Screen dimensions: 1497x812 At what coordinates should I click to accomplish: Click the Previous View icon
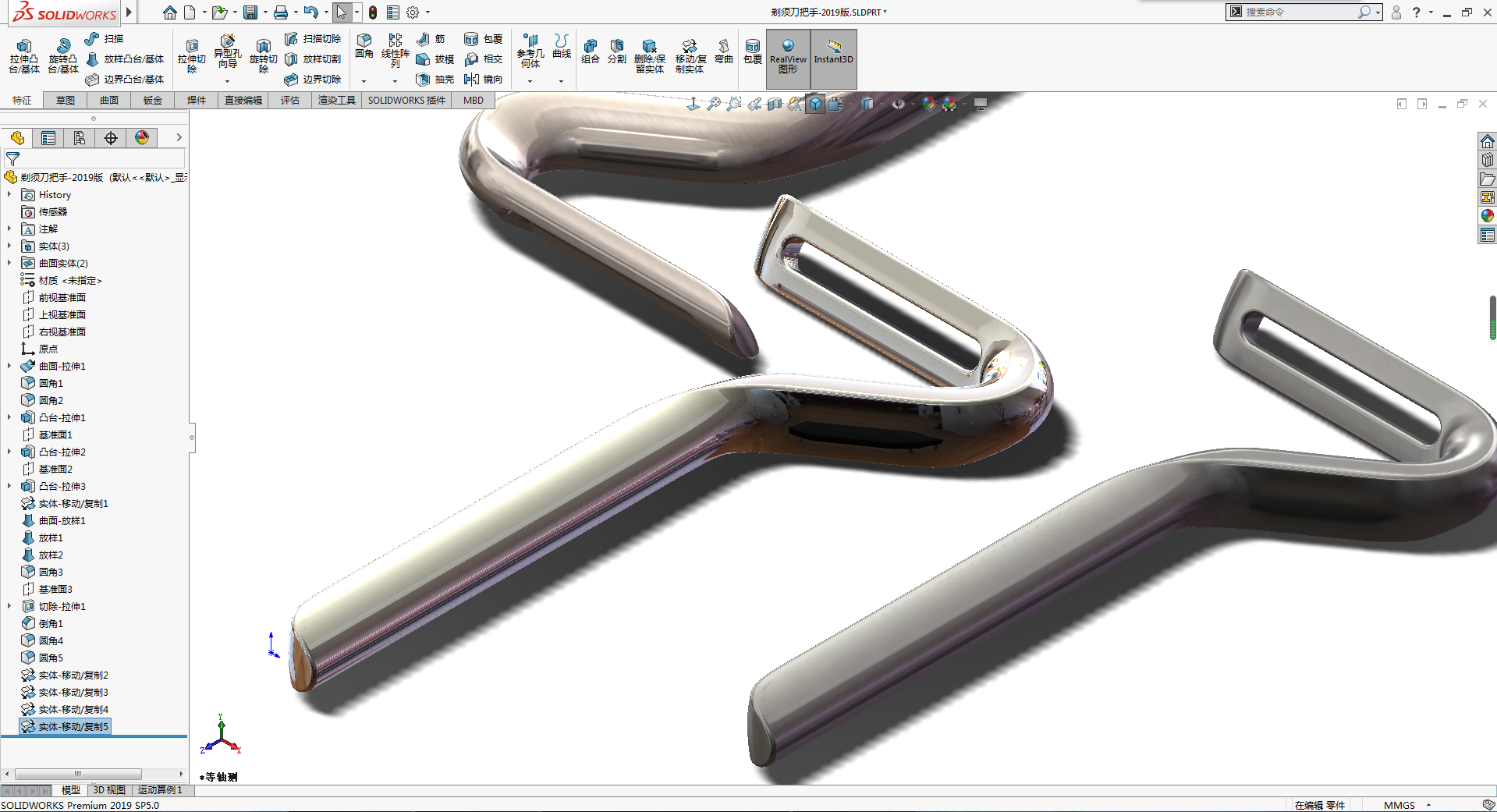point(754,104)
